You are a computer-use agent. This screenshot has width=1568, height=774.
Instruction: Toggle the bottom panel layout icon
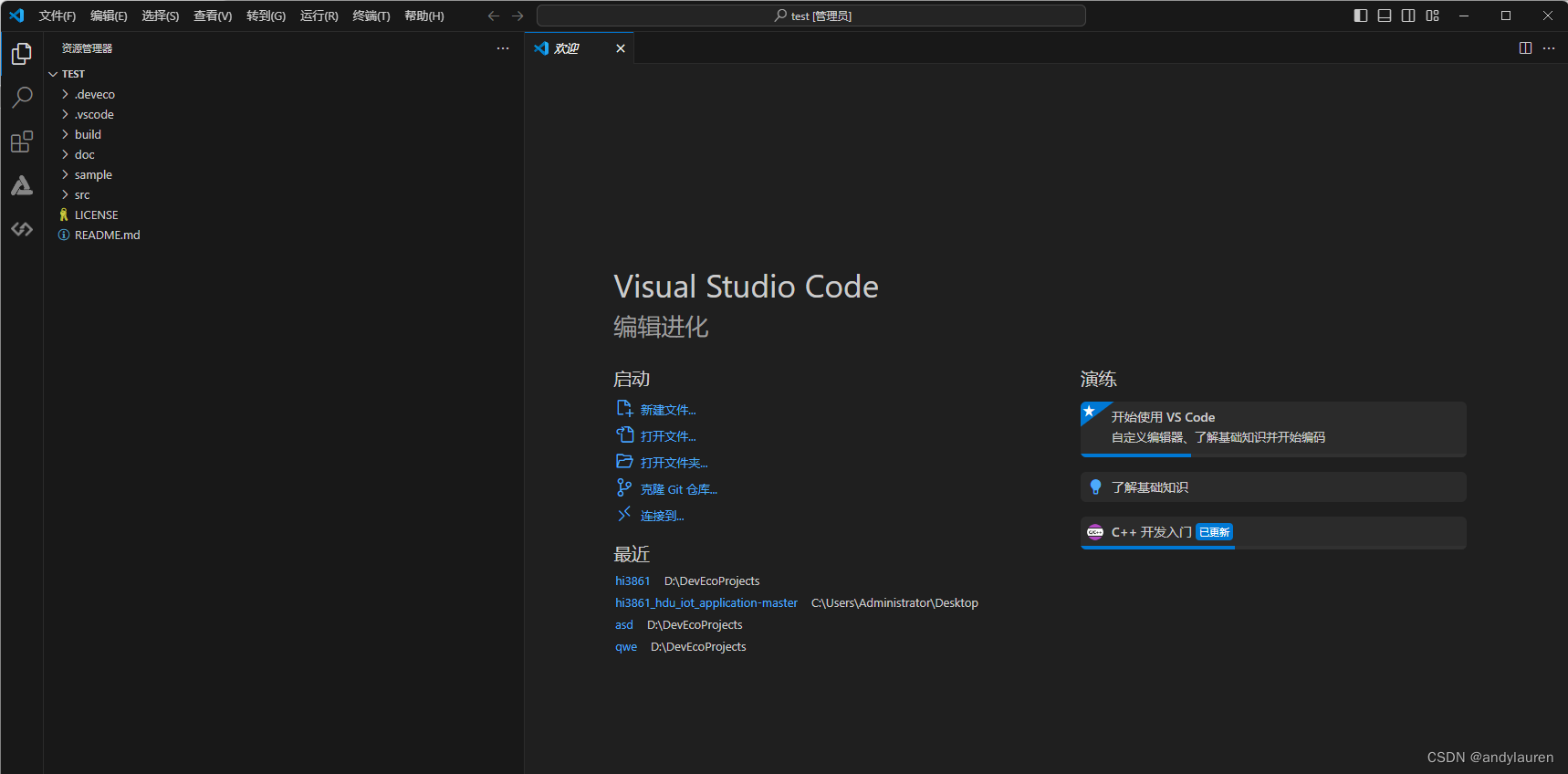[x=1385, y=16]
